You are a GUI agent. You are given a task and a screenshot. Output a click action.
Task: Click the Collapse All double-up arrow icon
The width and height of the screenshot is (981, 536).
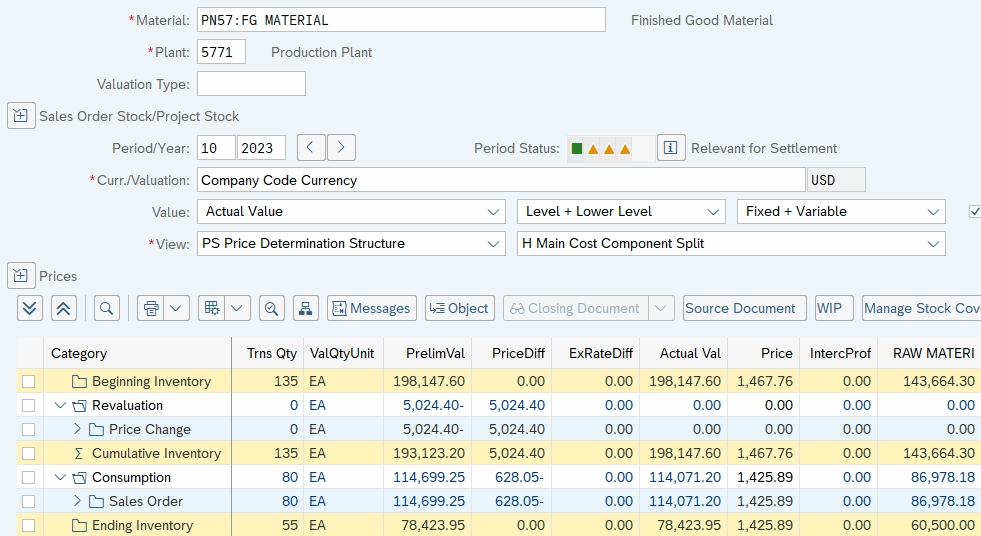(x=64, y=308)
